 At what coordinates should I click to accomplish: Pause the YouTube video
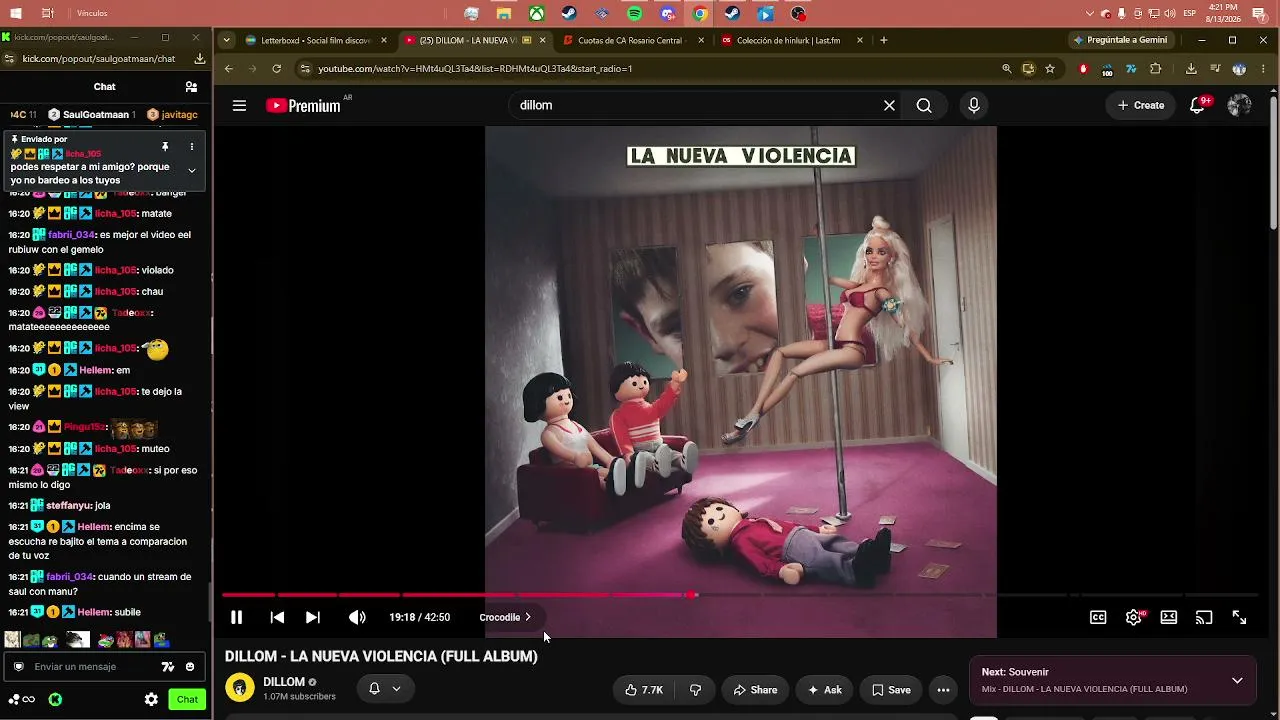click(x=237, y=618)
